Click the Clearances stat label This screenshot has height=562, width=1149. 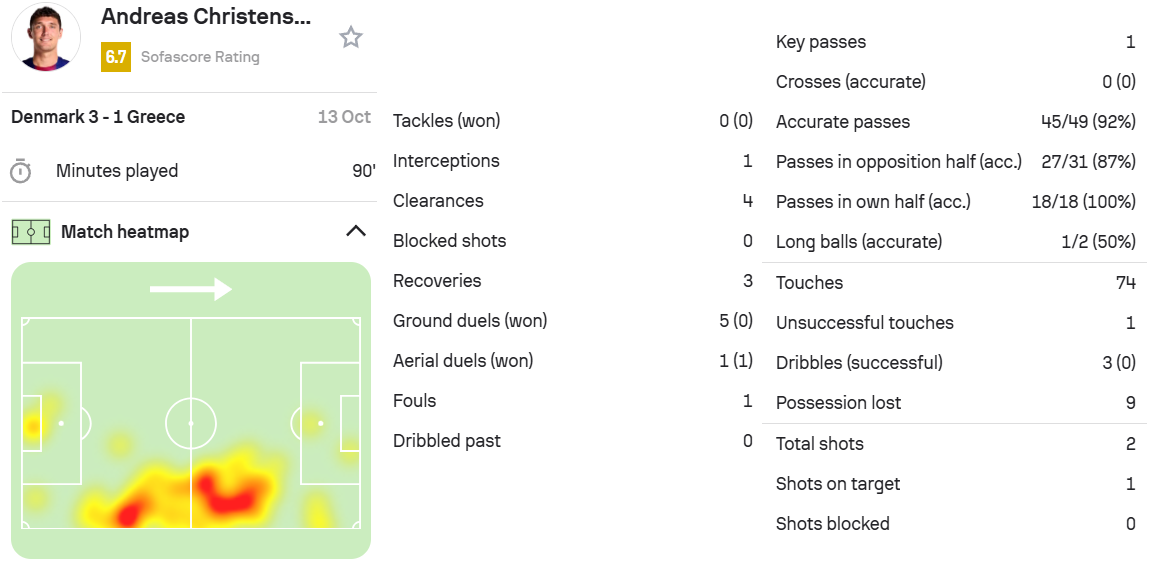point(438,201)
